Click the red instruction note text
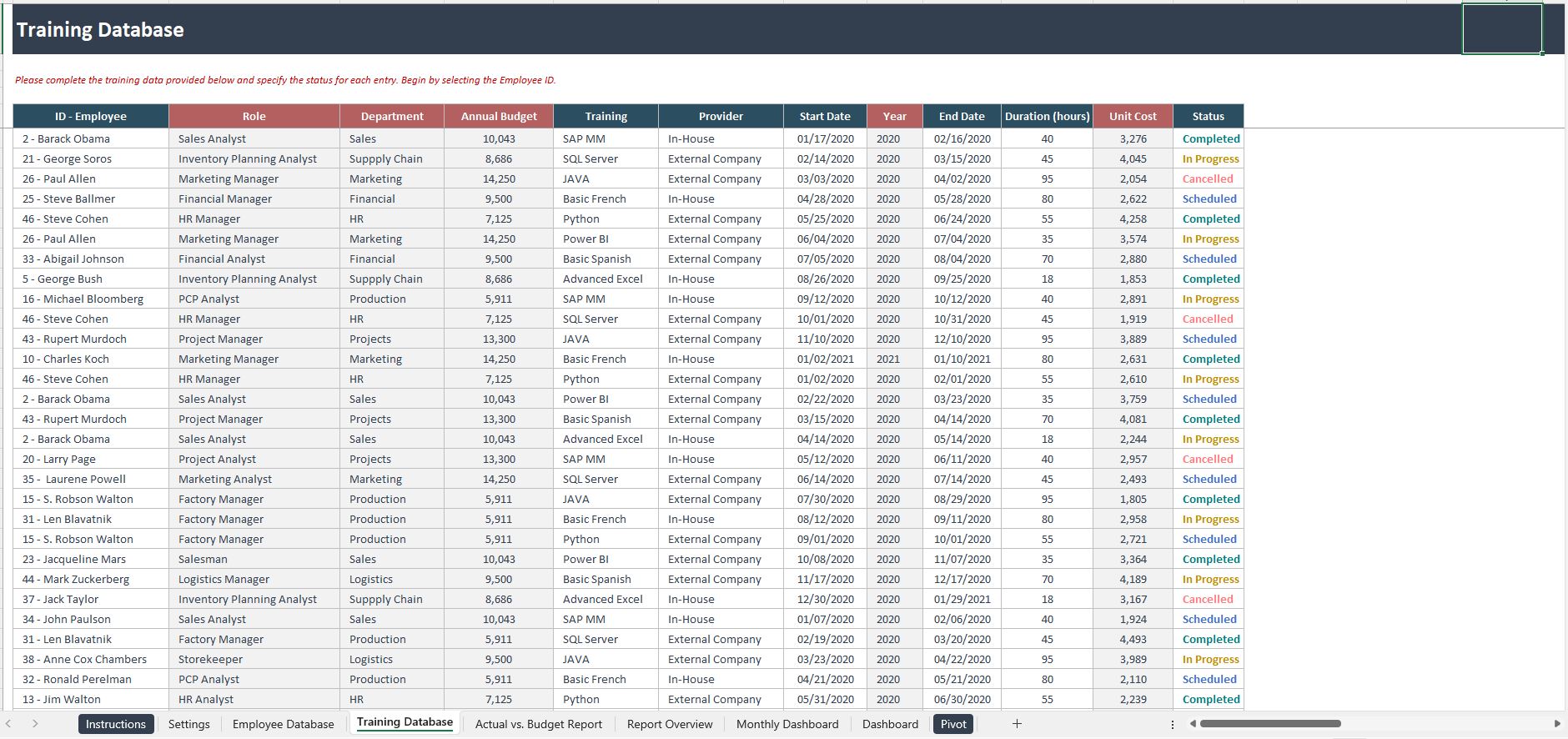The image size is (1568, 739). [285, 80]
